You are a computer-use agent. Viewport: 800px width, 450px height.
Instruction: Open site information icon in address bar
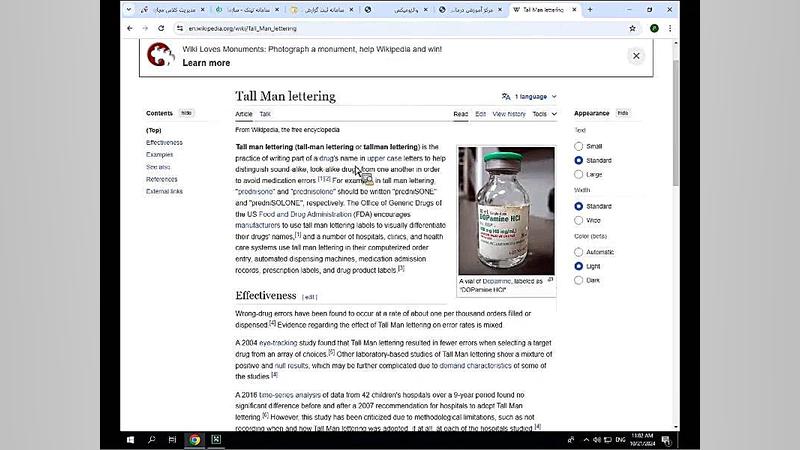(x=180, y=29)
